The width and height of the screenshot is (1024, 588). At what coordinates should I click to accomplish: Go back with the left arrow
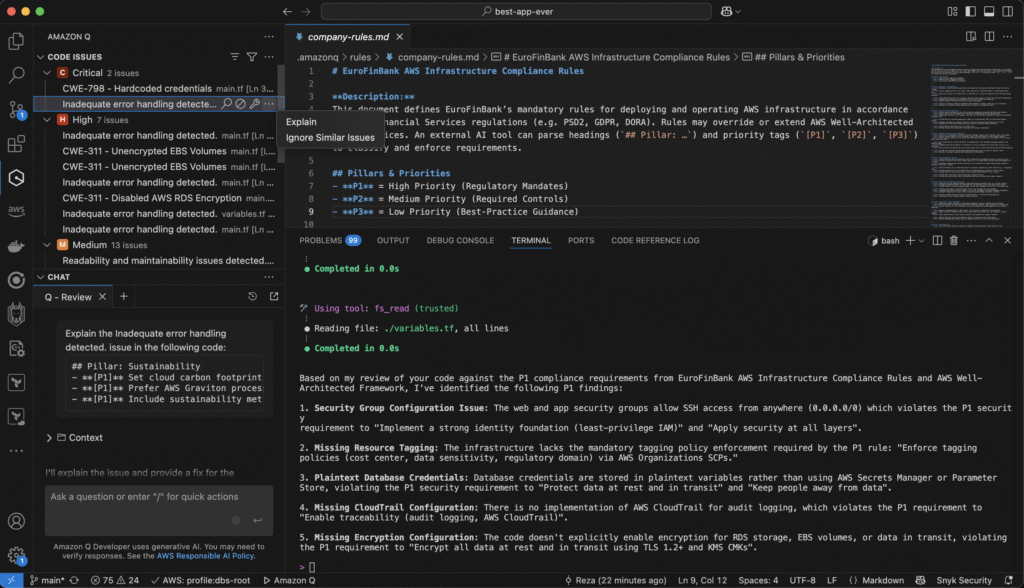point(287,11)
